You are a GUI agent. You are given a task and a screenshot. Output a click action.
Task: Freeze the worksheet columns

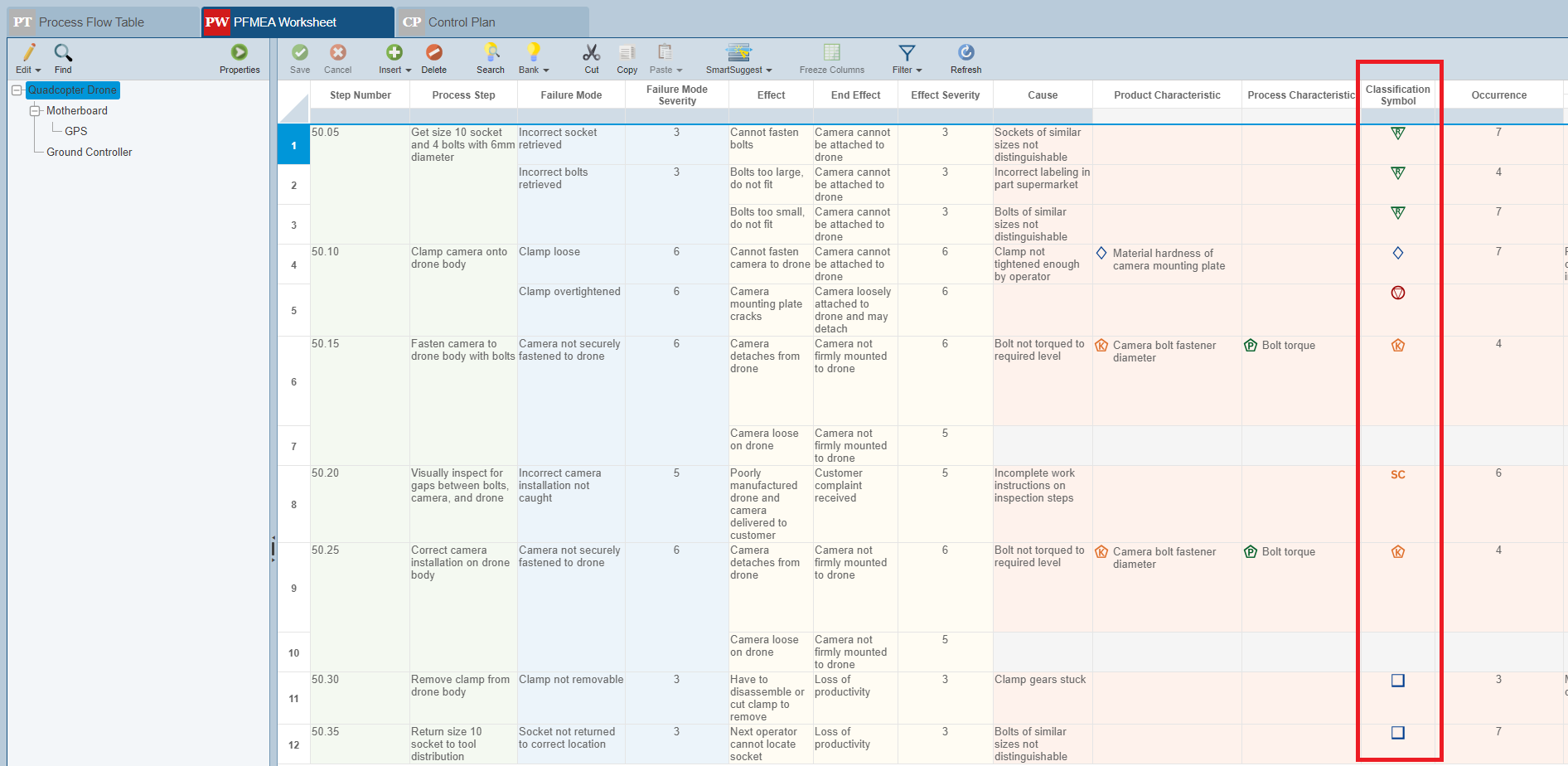coord(830,58)
